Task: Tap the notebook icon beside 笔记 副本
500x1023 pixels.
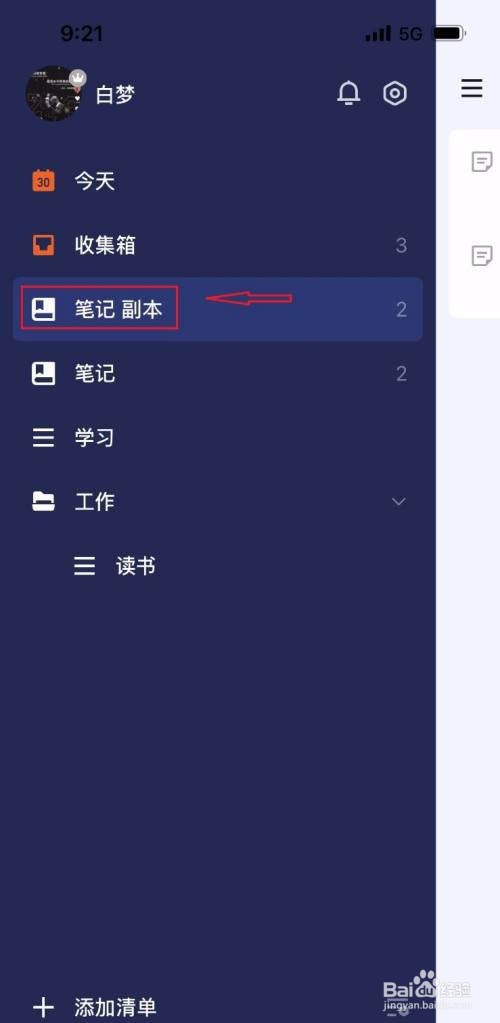Action: (x=44, y=309)
